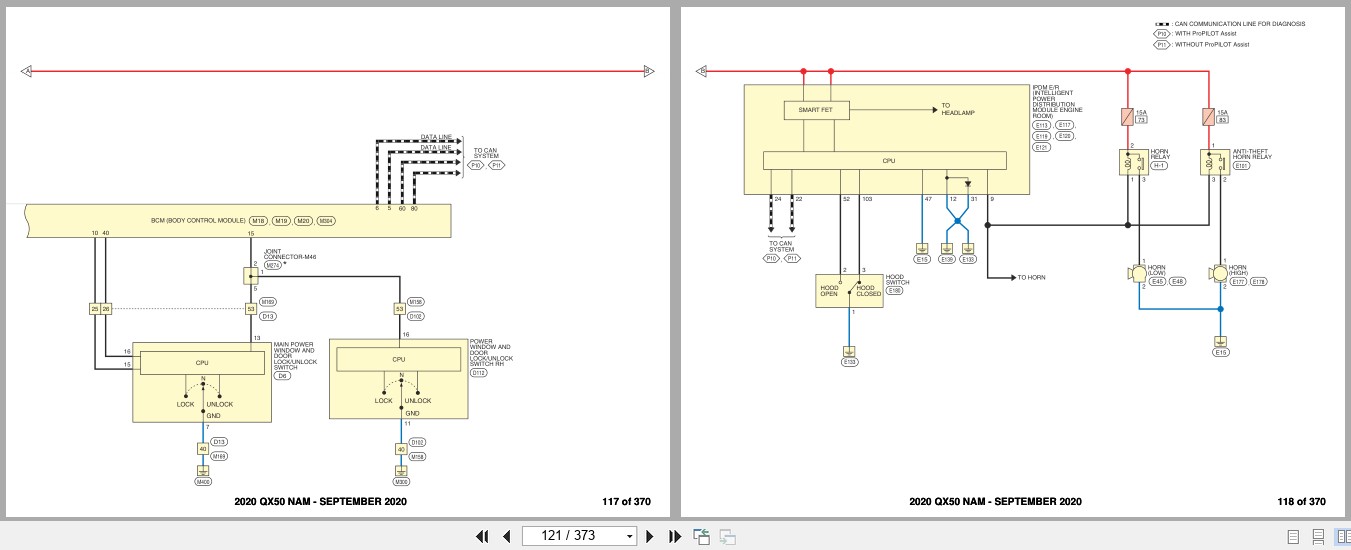The width and height of the screenshot is (1351, 550).
Task: Click the HOOD OPEN box
Action: click(831, 290)
